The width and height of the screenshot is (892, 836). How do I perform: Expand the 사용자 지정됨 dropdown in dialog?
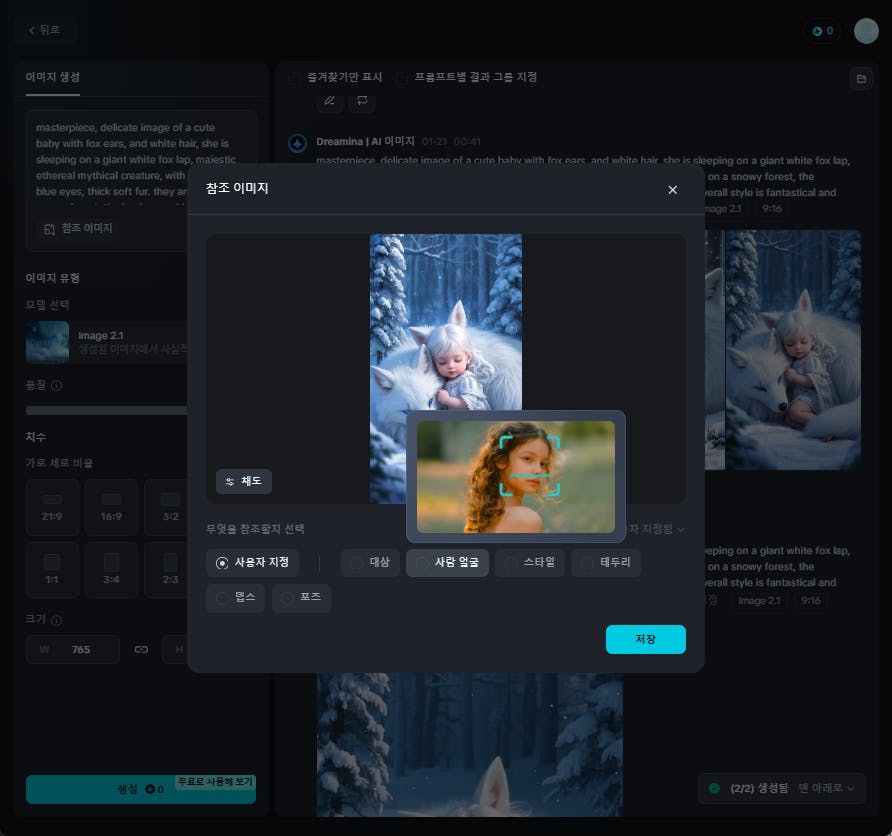(656, 529)
